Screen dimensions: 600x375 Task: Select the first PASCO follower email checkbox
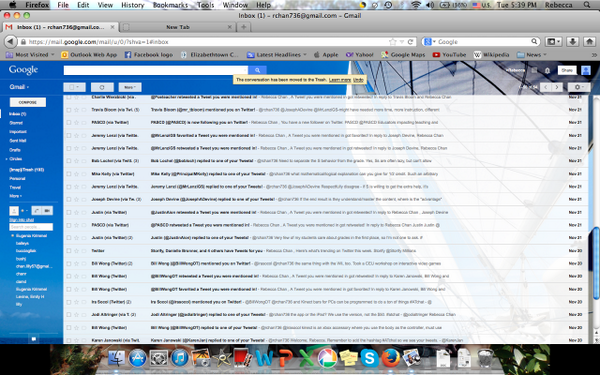click(x=69, y=122)
